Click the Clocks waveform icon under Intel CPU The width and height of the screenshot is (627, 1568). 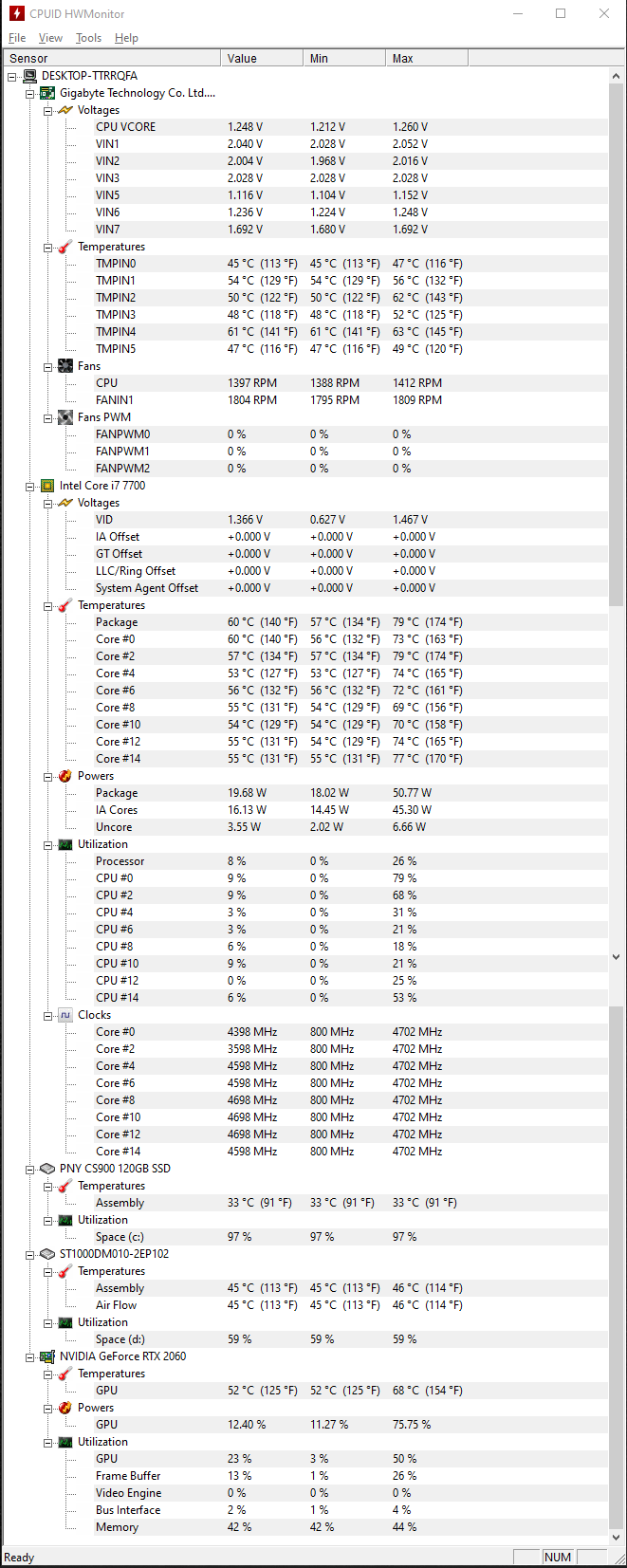click(x=65, y=1015)
